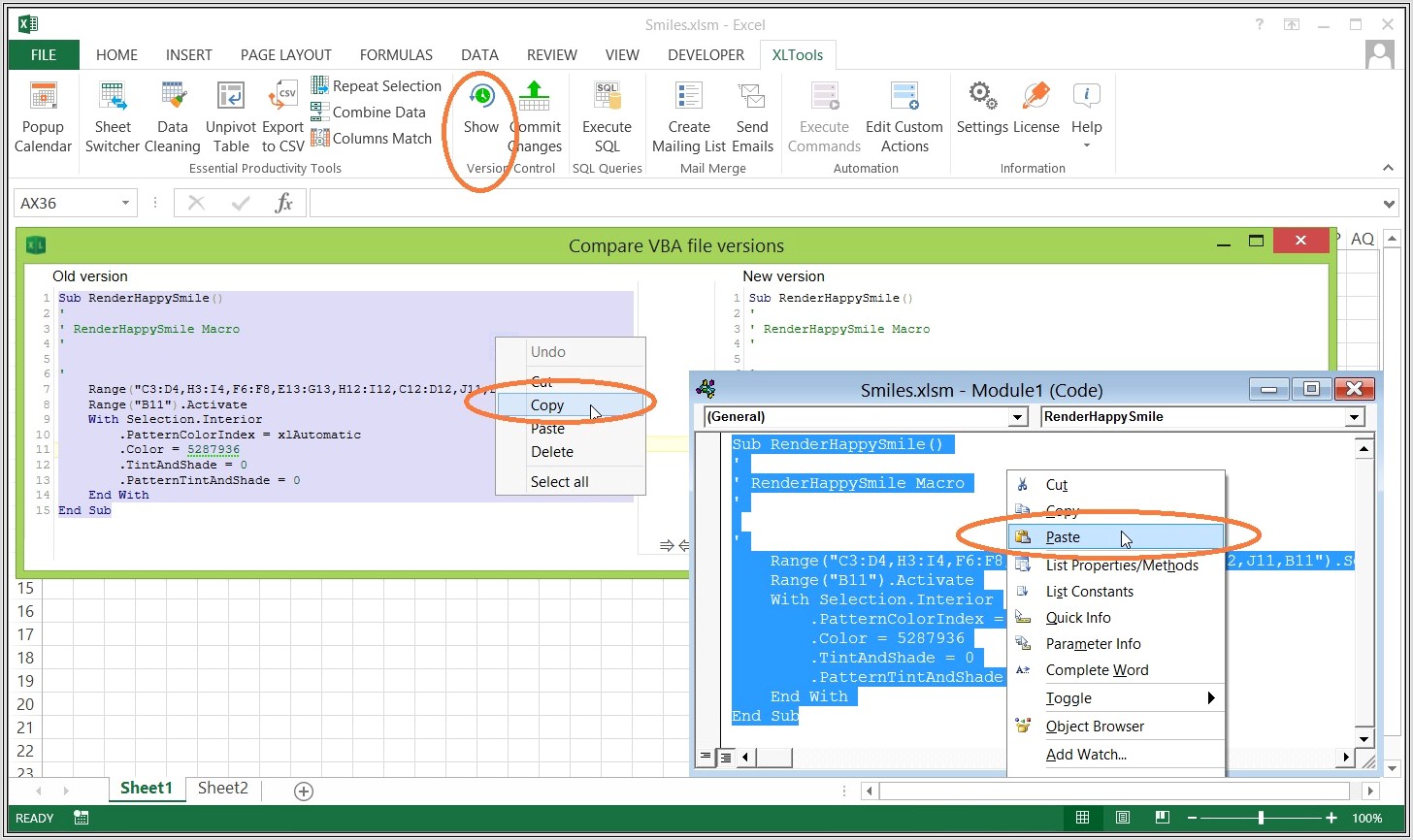
Task: Confirm formula entry with check icon
Action: [241, 203]
